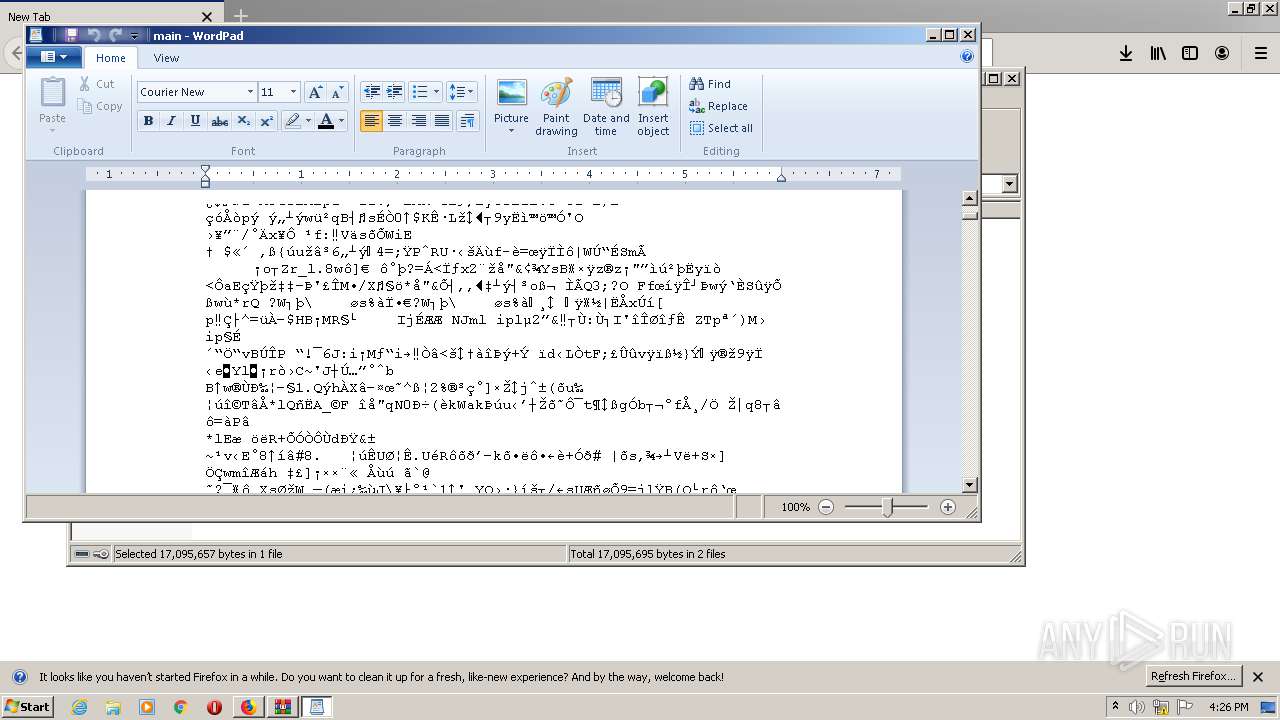Viewport: 1280px width, 720px height.
Task: Switch to the Home ribbon tab
Action: point(111,58)
